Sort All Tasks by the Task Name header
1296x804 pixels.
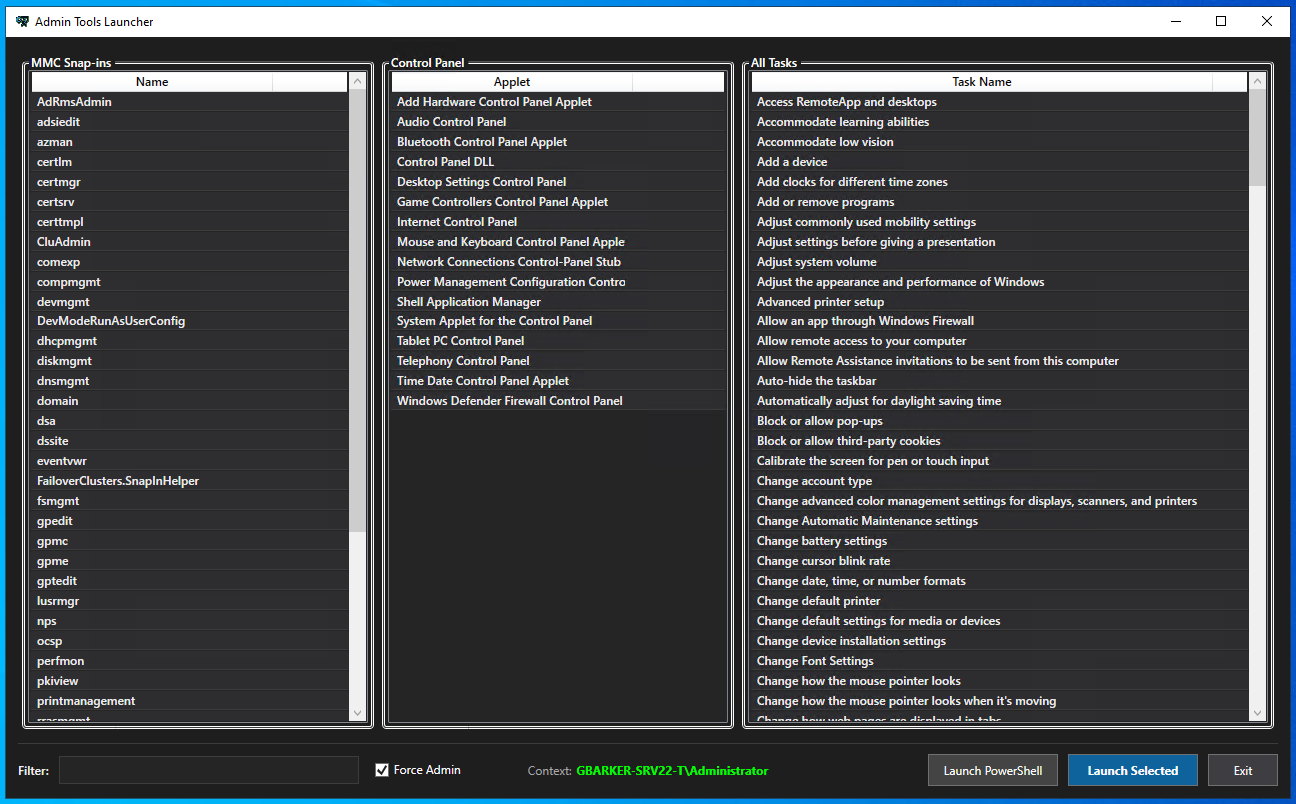click(x=981, y=82)
